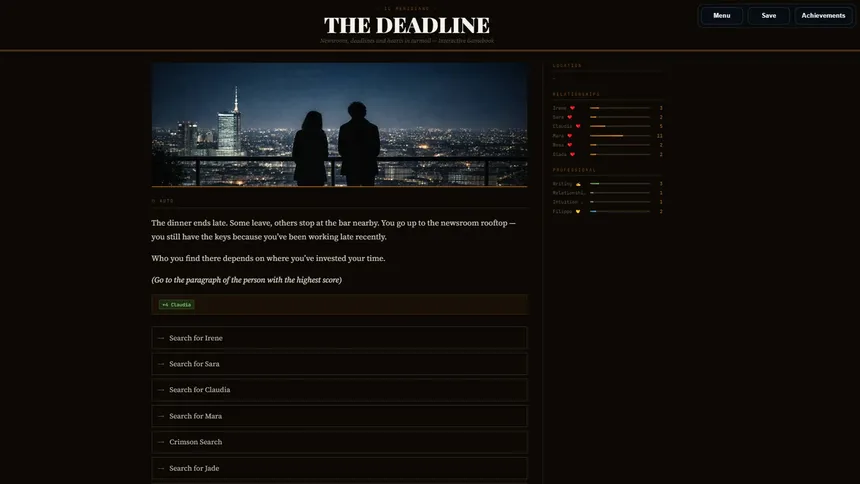Click the Writing label in sidebar
The height and width of the screenshot is (484, 860).
click(x=562, y=184)
